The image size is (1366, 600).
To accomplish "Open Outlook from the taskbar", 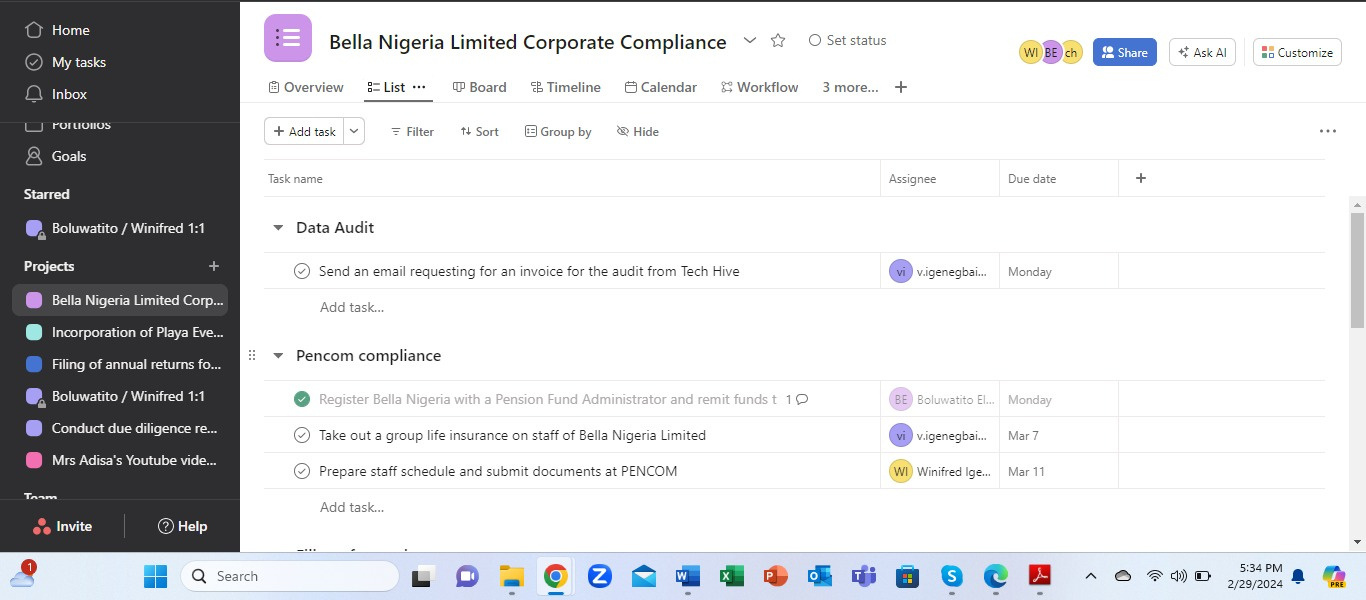I will pyautogui.click(x=819, y=576).
